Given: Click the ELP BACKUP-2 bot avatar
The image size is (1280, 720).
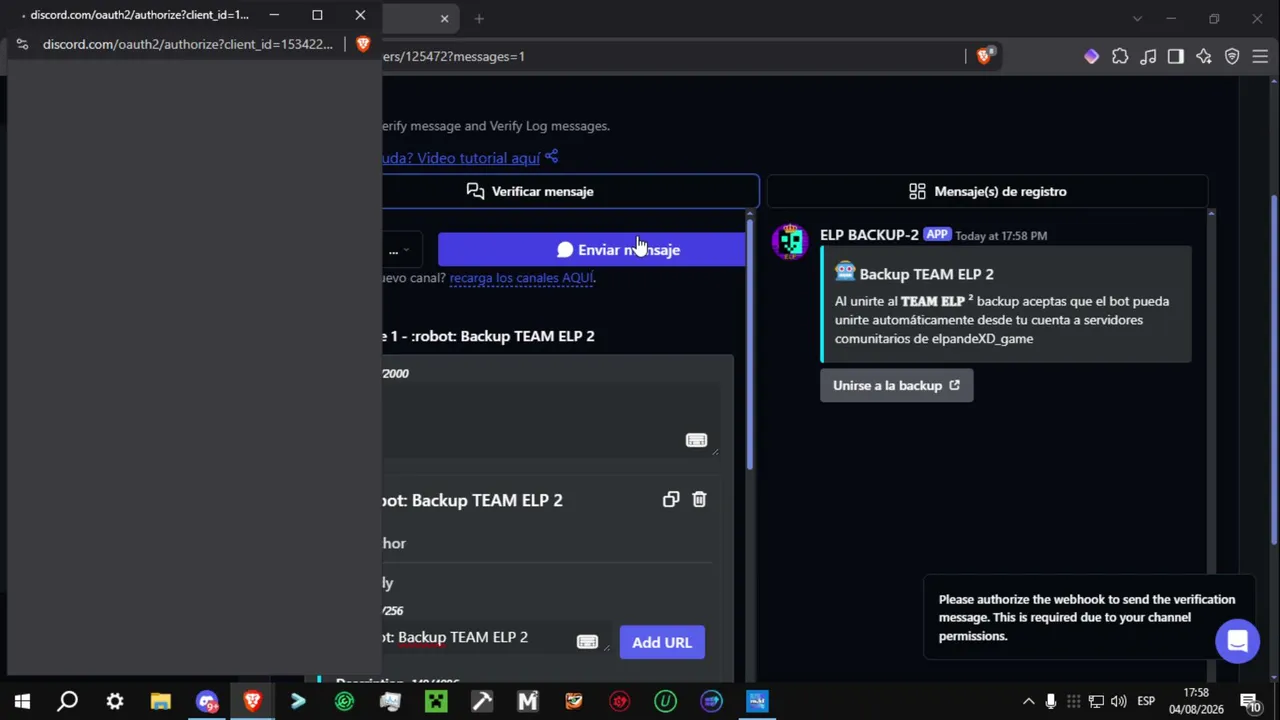Looking at the screenshot, I should pos(790,242).
